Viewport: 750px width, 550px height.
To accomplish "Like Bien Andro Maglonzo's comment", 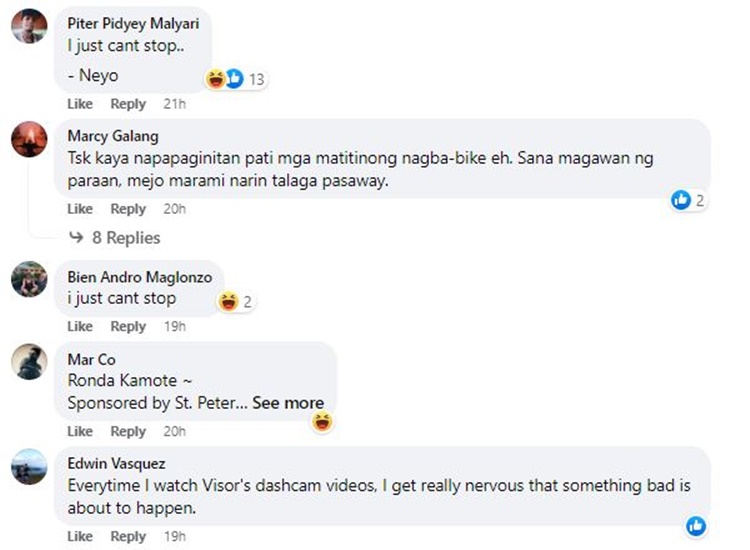I will click(x=80, y=327).
